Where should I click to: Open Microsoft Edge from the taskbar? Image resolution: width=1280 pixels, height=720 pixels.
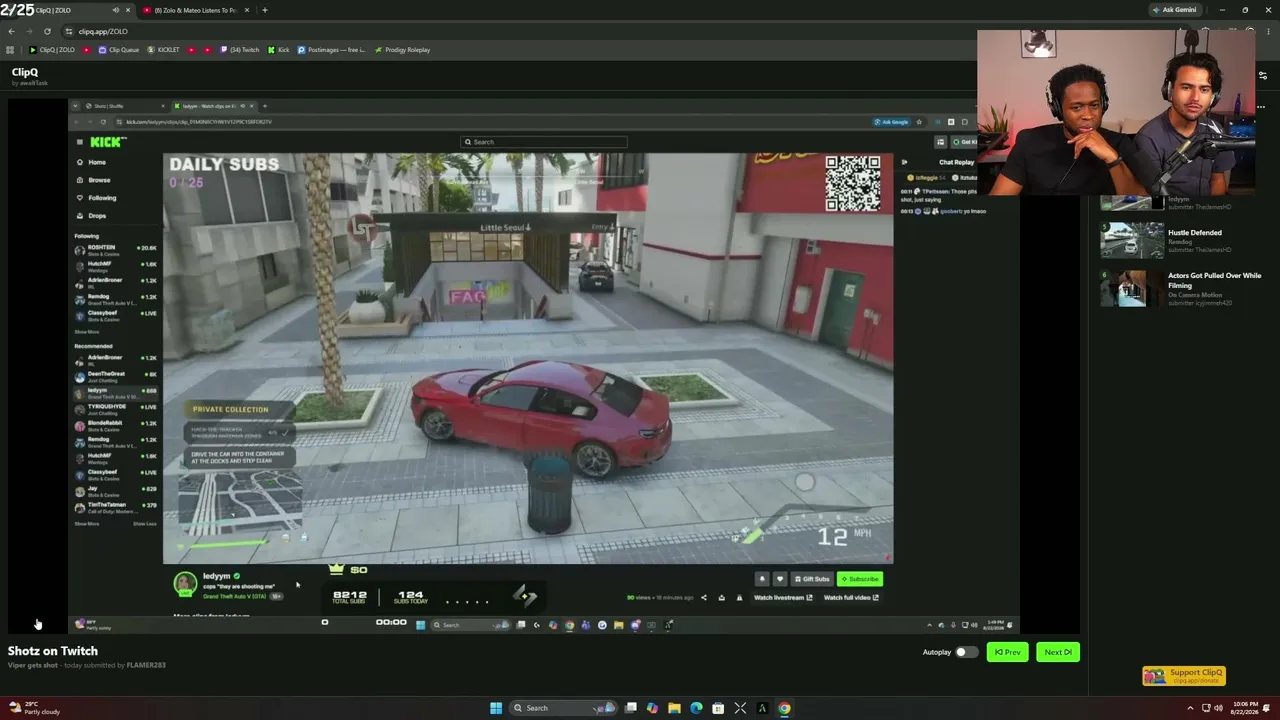click(696, 708)
